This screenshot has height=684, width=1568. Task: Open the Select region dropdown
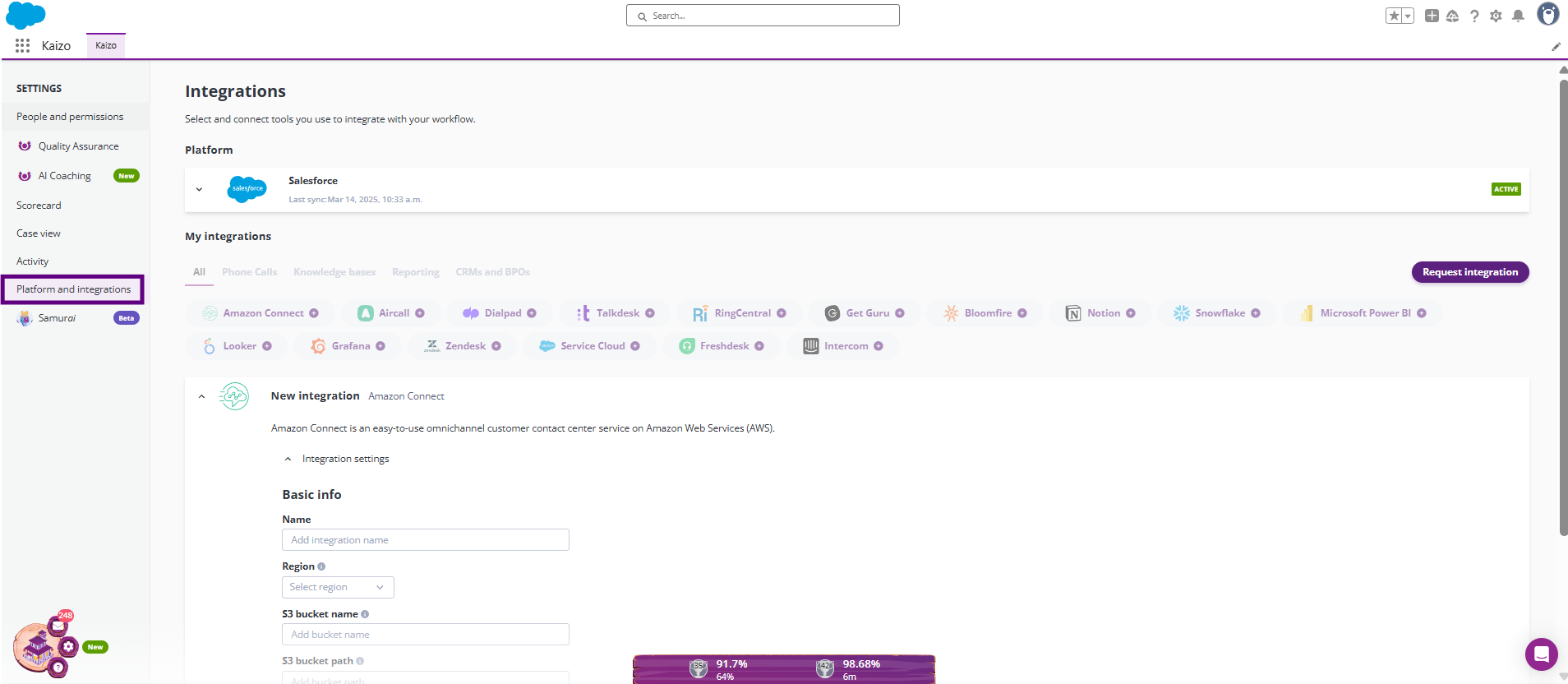point(338,587)
